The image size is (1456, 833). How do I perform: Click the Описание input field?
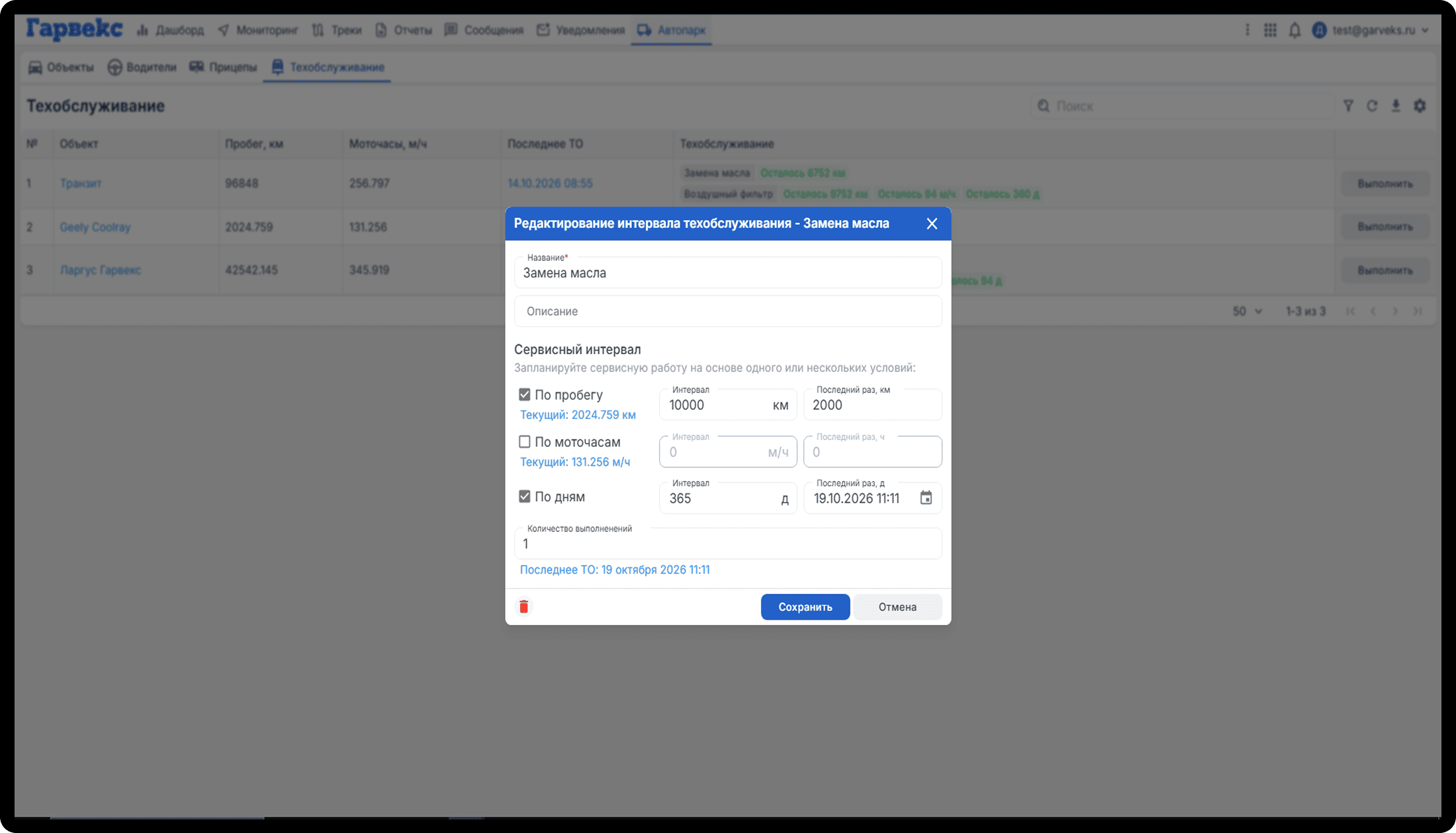727,311
